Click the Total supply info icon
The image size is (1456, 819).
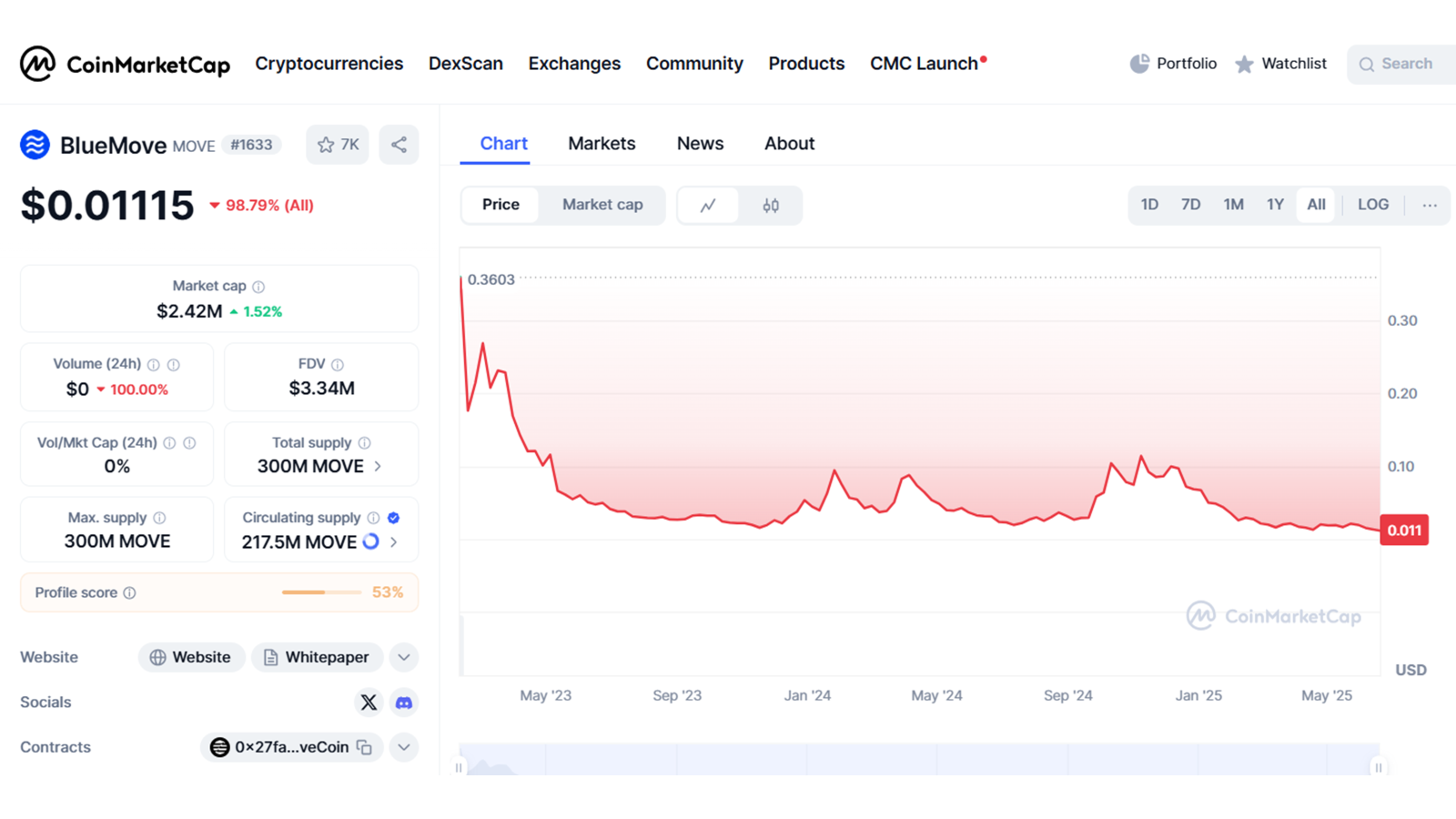click(x=364, y=443)
